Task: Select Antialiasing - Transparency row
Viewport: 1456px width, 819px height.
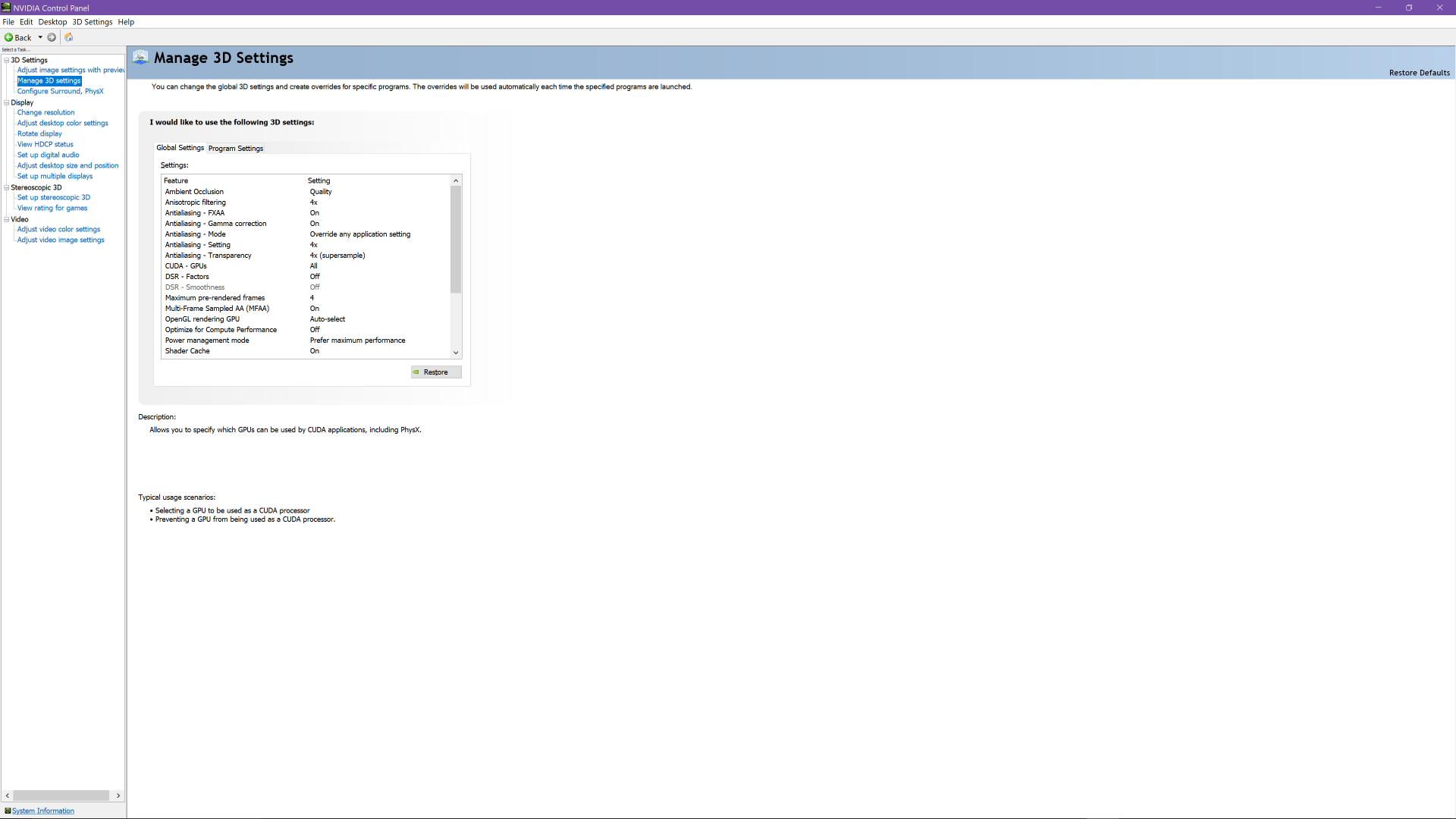Action: click(306, 256)
